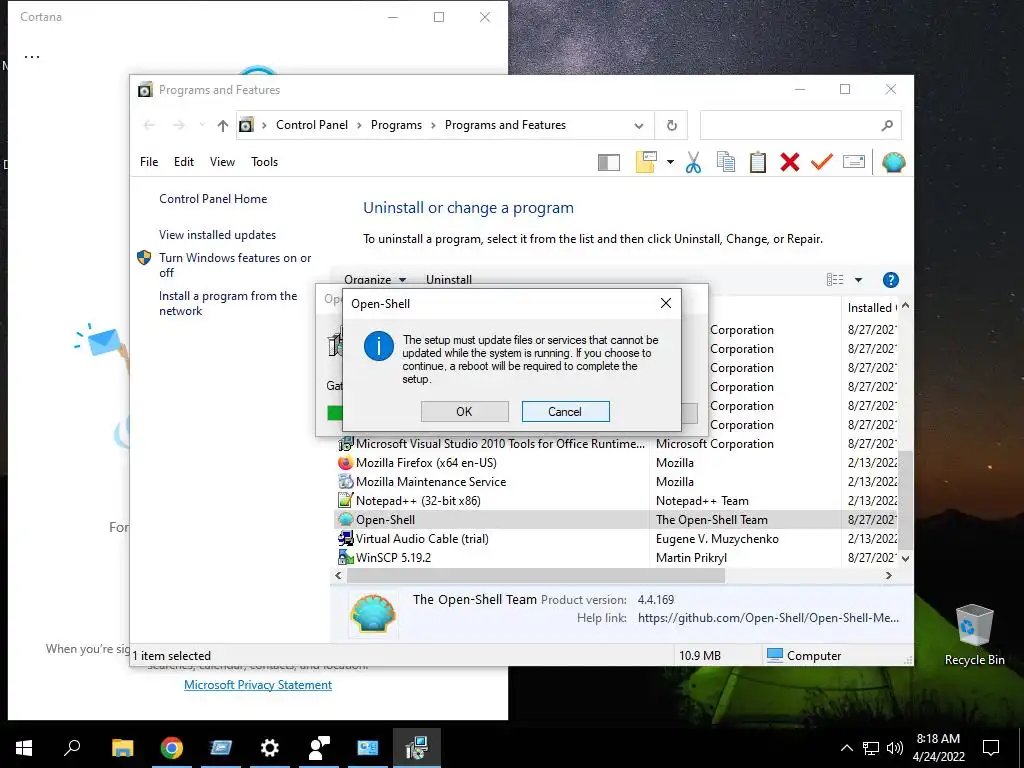Select Virtual Audio Cable (trial) row
1024x768 pixels.
point(617,538)
